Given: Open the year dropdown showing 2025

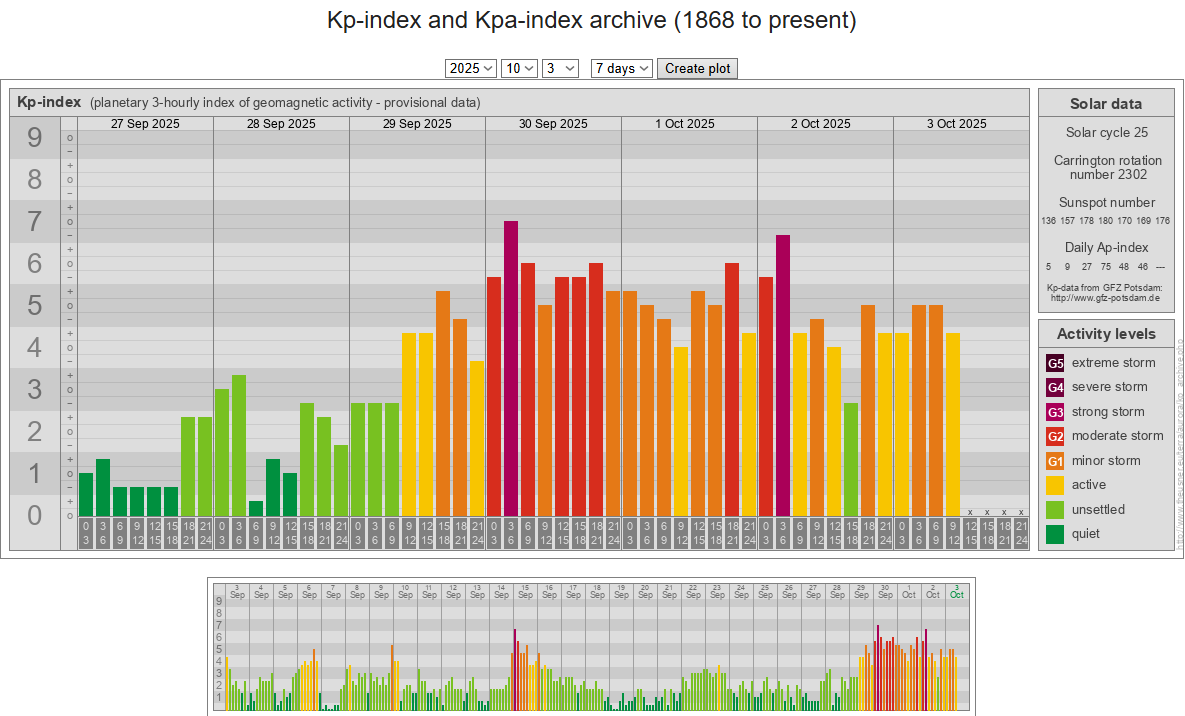Looking at the screenshot, I should pyautogui.click(x=470, y=68).
